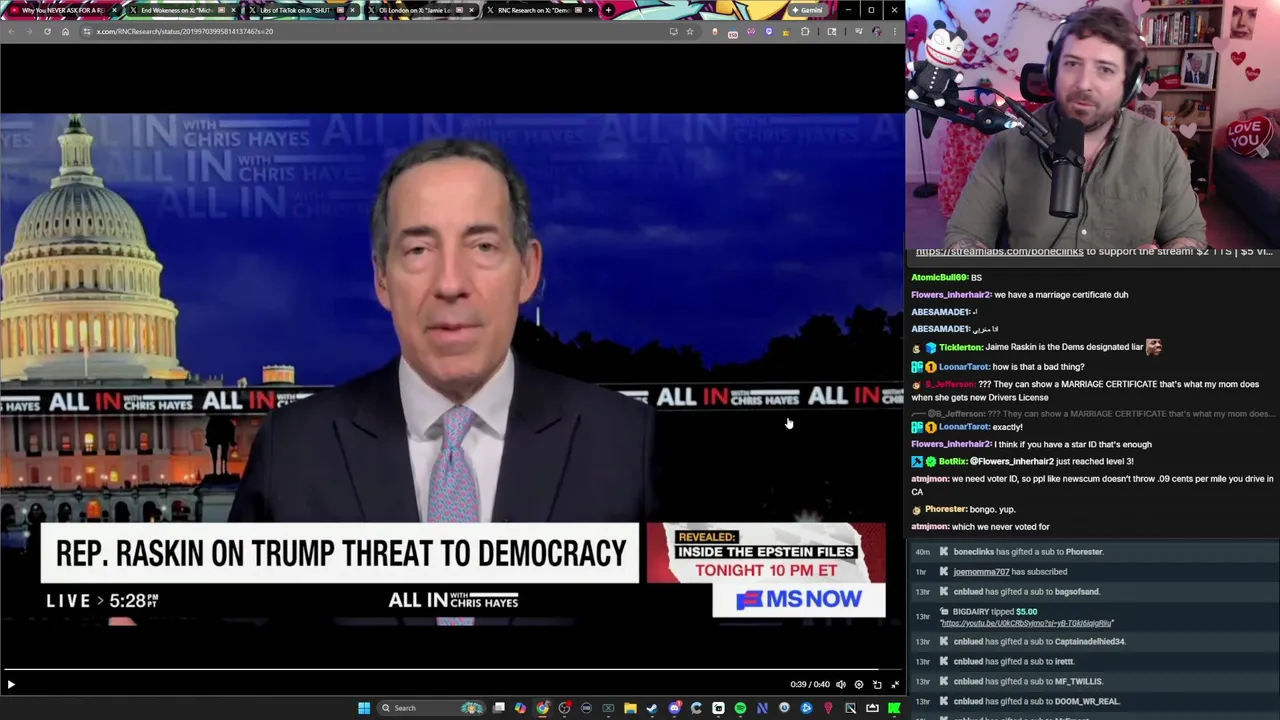The height and width of the screenshot is (720, 1280).
Task: Open the streamlabs.com/boneclinks link
Action: pyautogui.click(x=999, y=252)
